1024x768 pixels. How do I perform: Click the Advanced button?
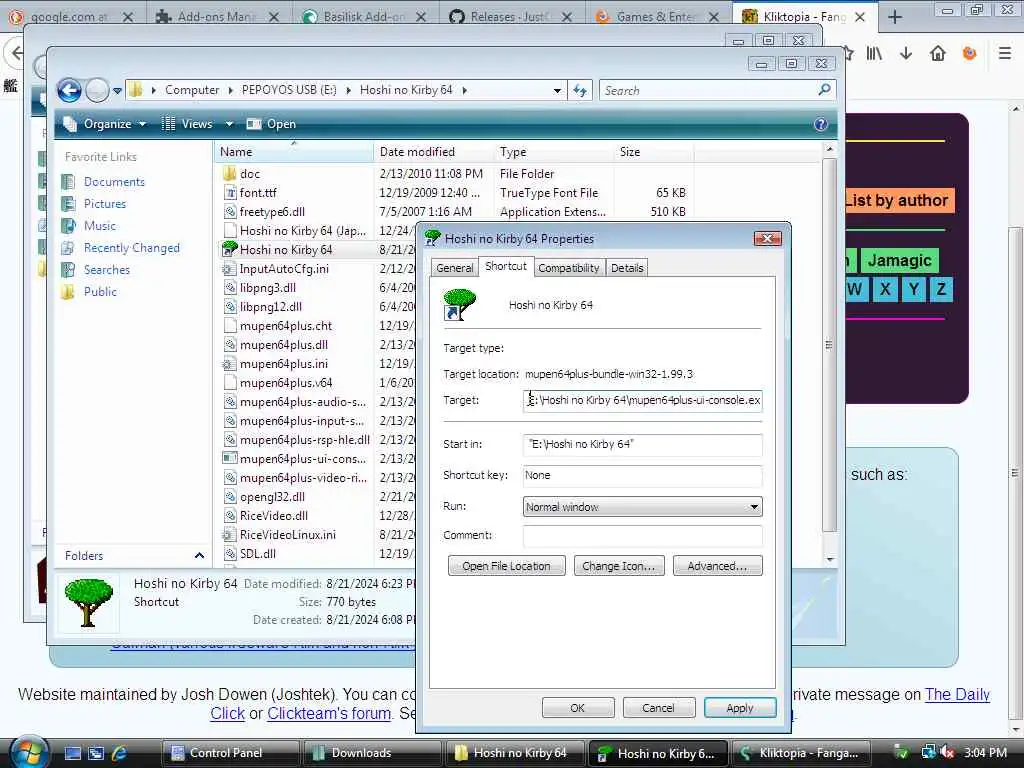(x=717, y=566)
